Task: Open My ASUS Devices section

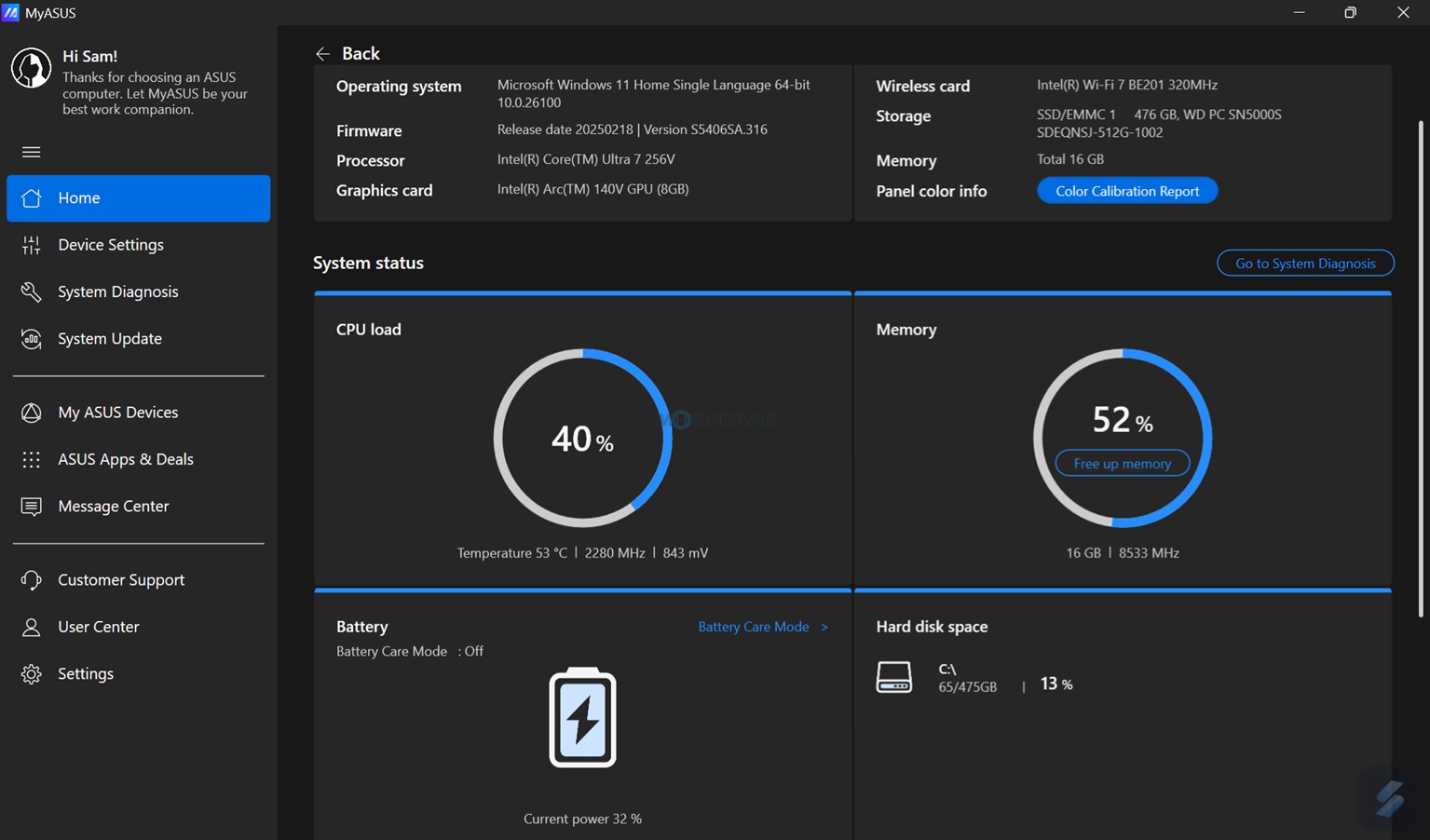Action: pyautogui.click(x=138, y=413)
